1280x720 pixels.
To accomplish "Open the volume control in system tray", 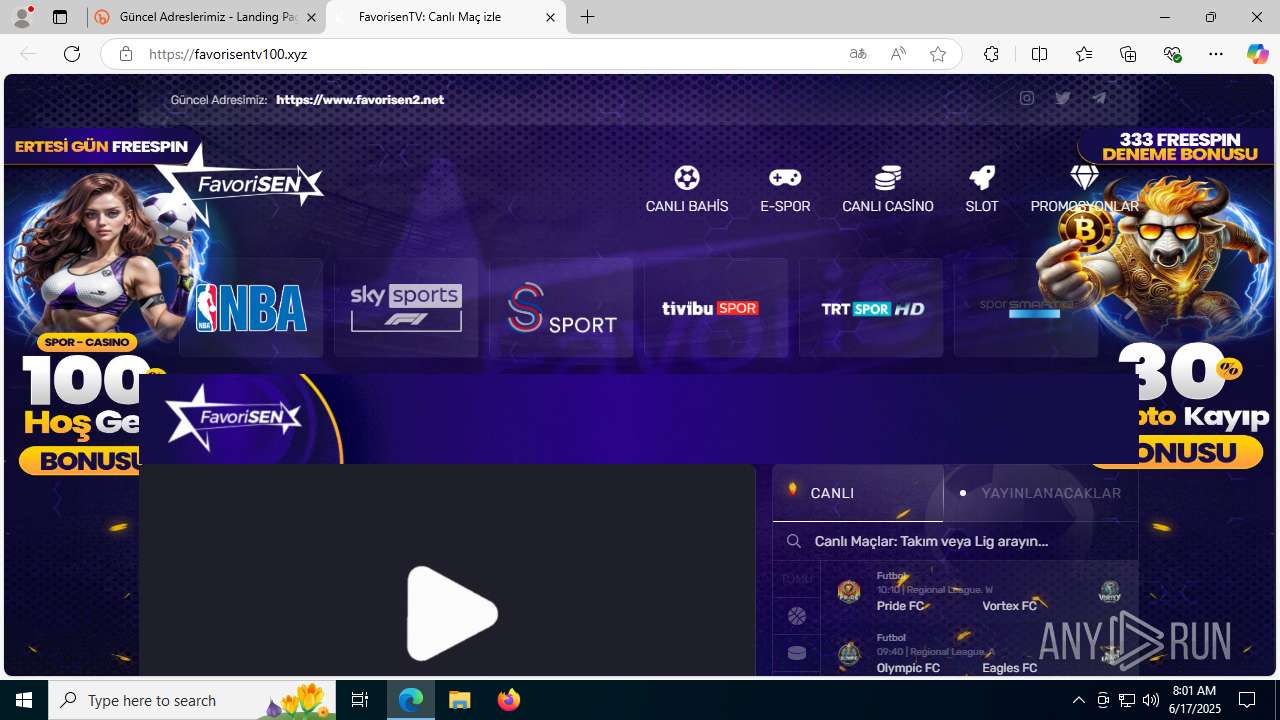I will pyautogui.click(x=1150, y=700).
